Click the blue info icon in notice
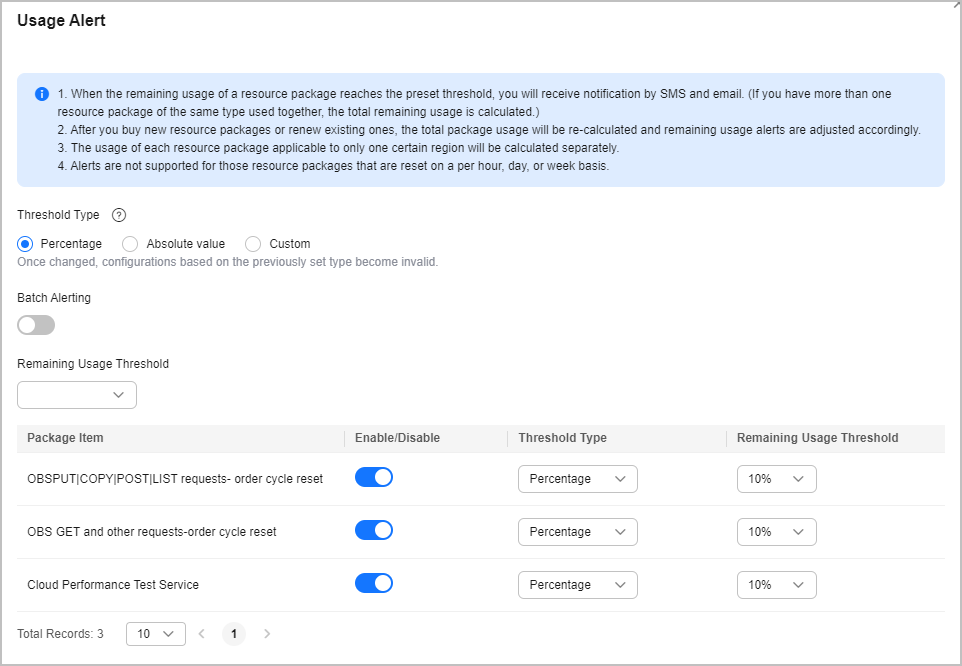This screenshot has height=666, width=962. coord(42,94)
